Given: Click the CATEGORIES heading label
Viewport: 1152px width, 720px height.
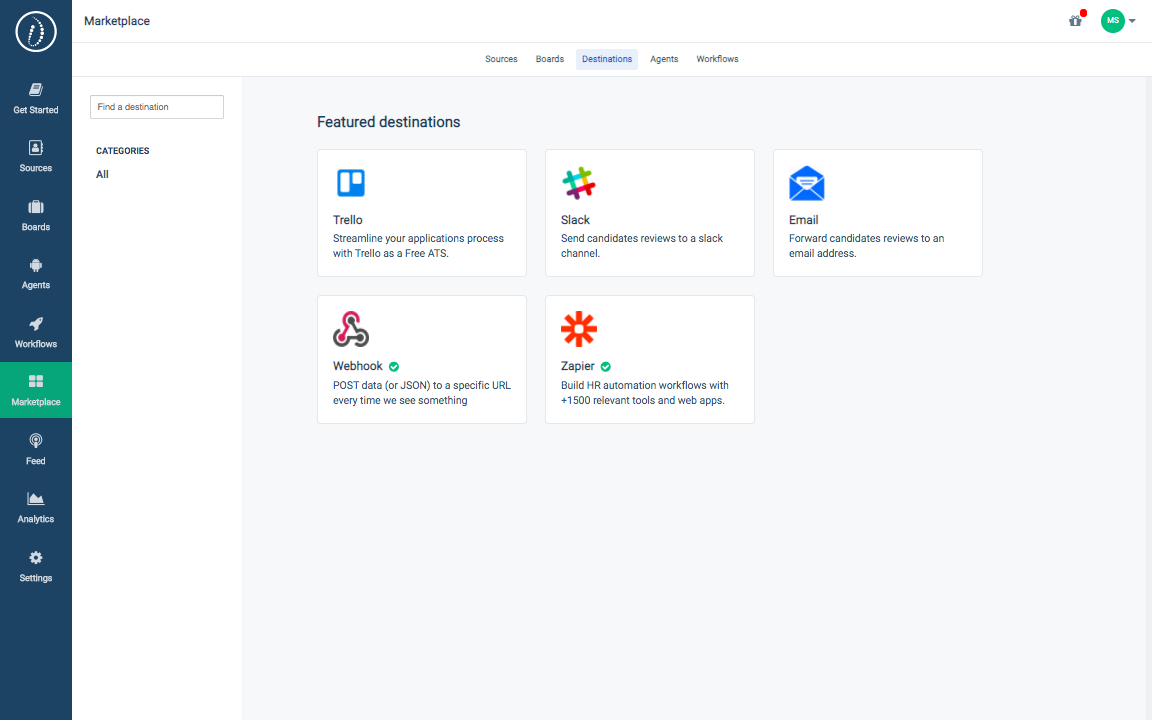Looking at the screenshot, I should 123,151.
